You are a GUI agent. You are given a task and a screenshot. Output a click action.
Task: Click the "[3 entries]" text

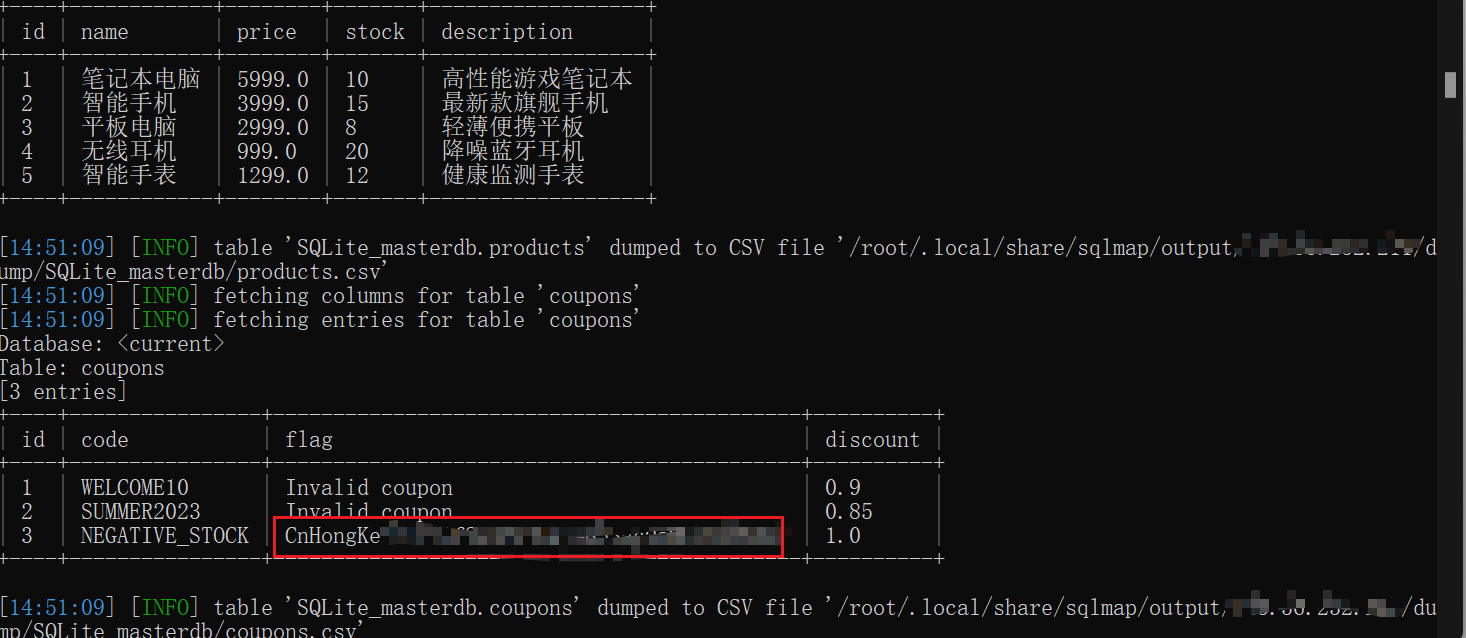64,392
